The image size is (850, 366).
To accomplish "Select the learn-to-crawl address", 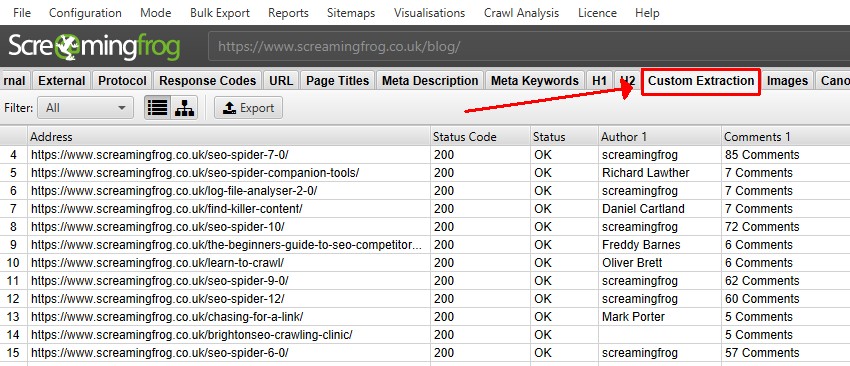I will (157, 262).
